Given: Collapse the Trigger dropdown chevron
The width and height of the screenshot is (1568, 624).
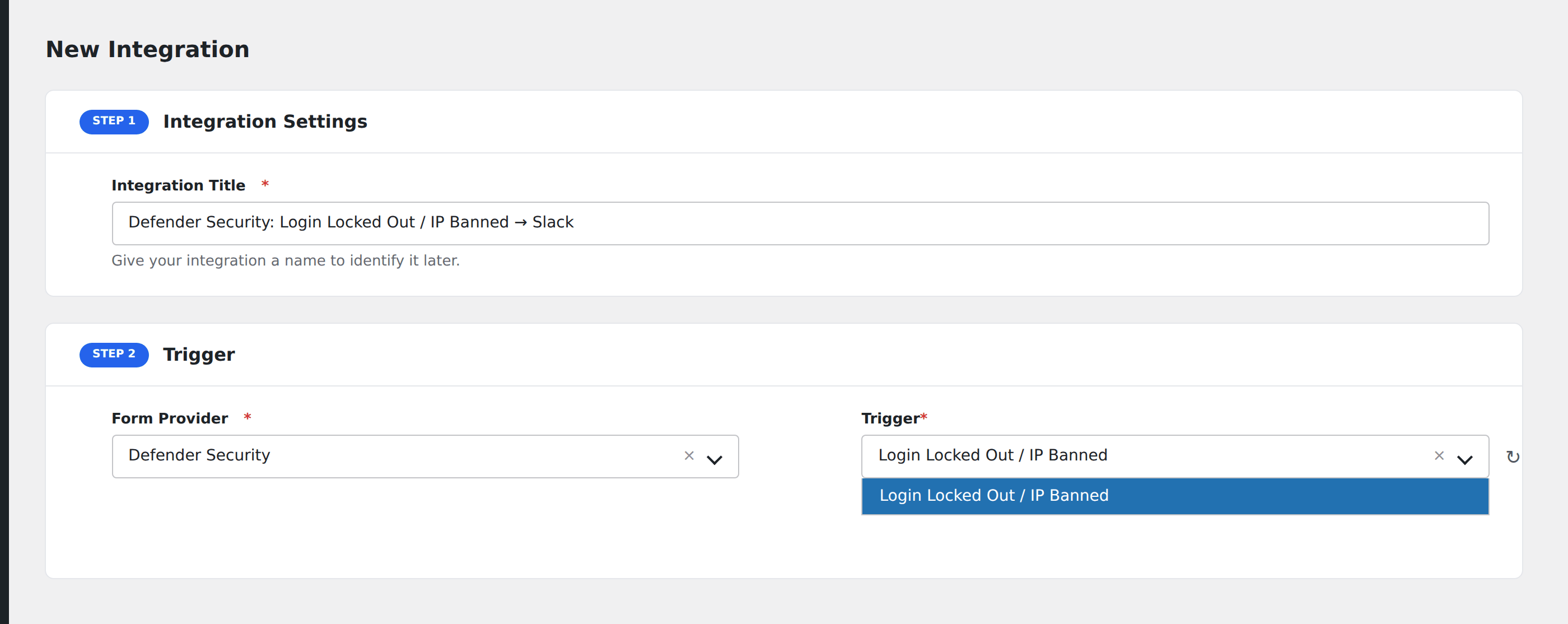Looking at the screenshot, I should pos(1464,460).
